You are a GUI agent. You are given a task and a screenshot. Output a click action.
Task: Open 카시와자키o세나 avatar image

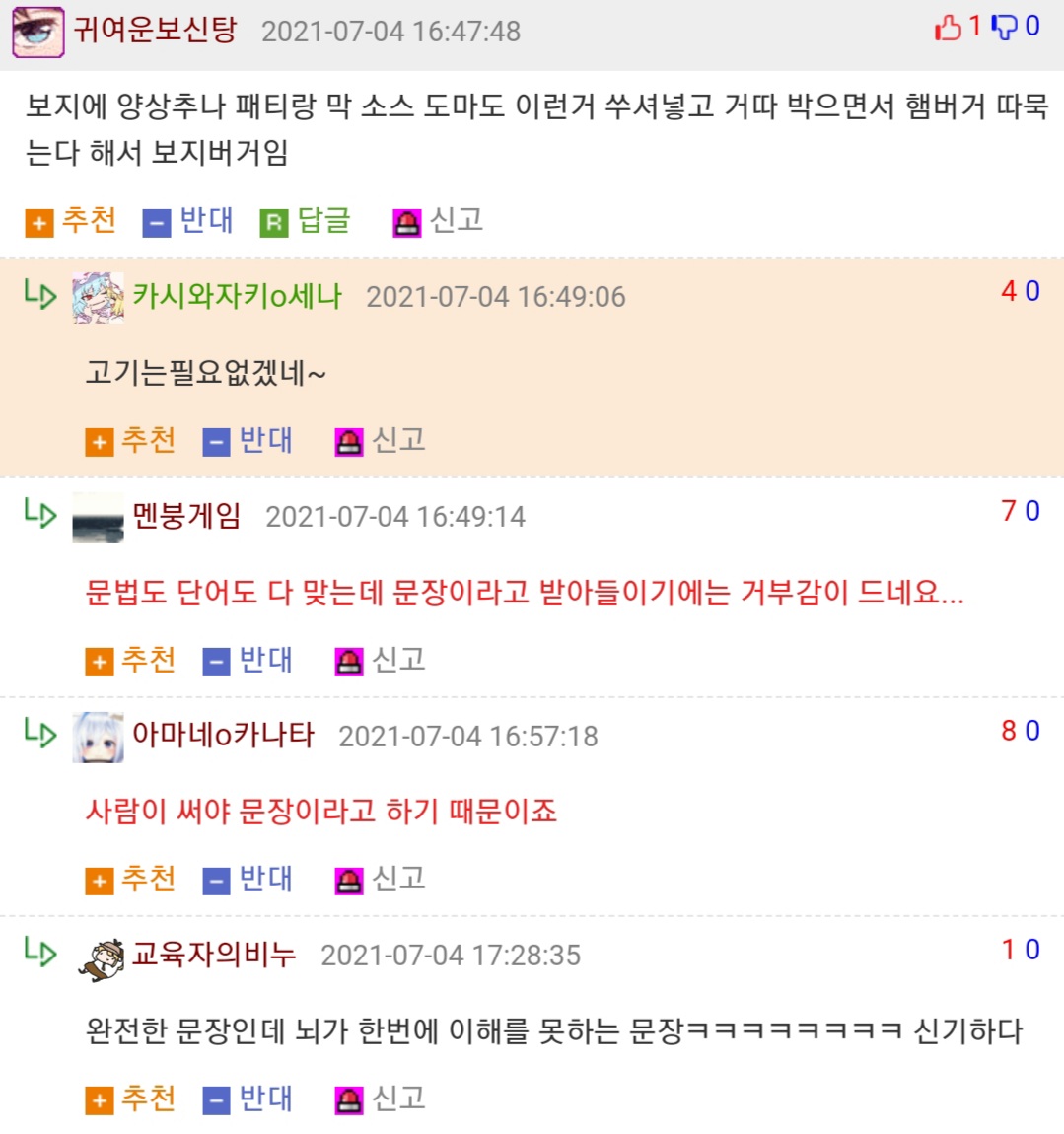pos(98,298)
